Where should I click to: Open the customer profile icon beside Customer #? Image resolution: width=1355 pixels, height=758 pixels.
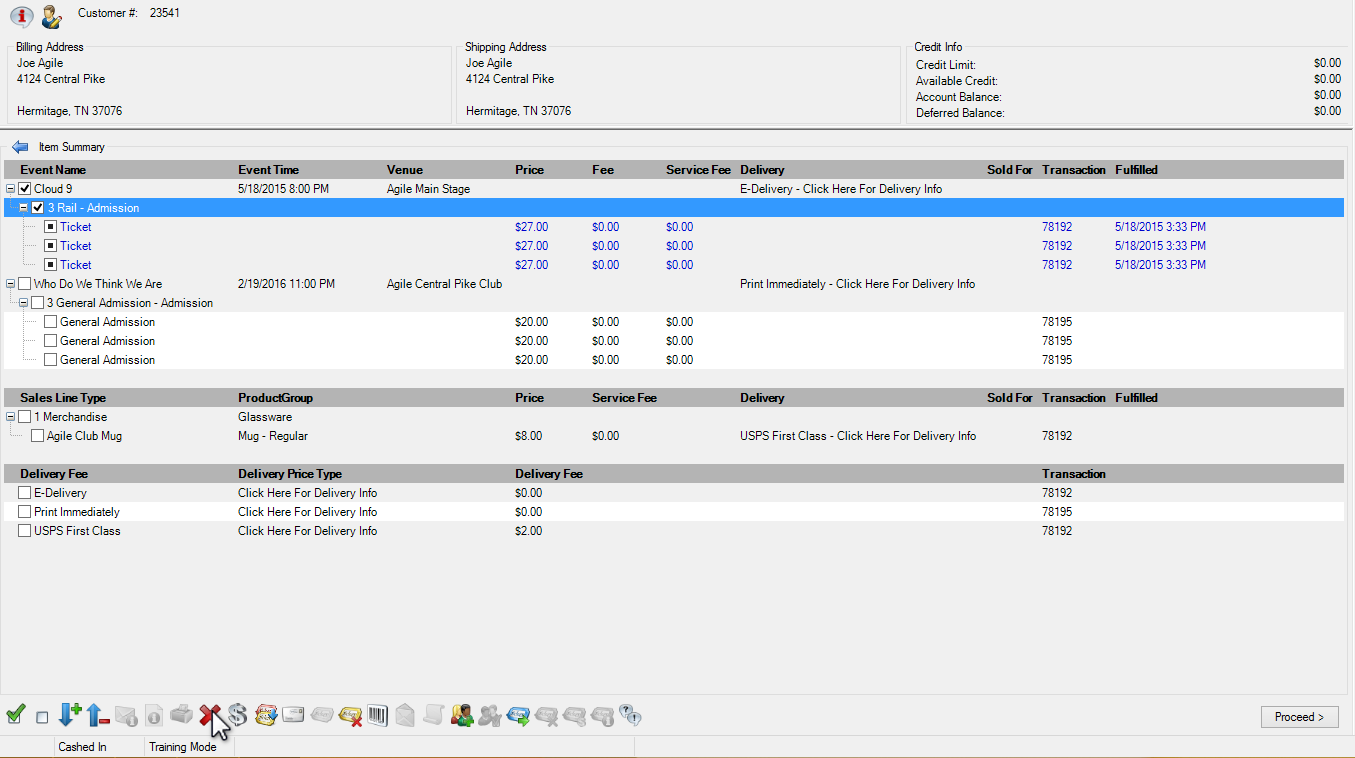pos(51,17)
